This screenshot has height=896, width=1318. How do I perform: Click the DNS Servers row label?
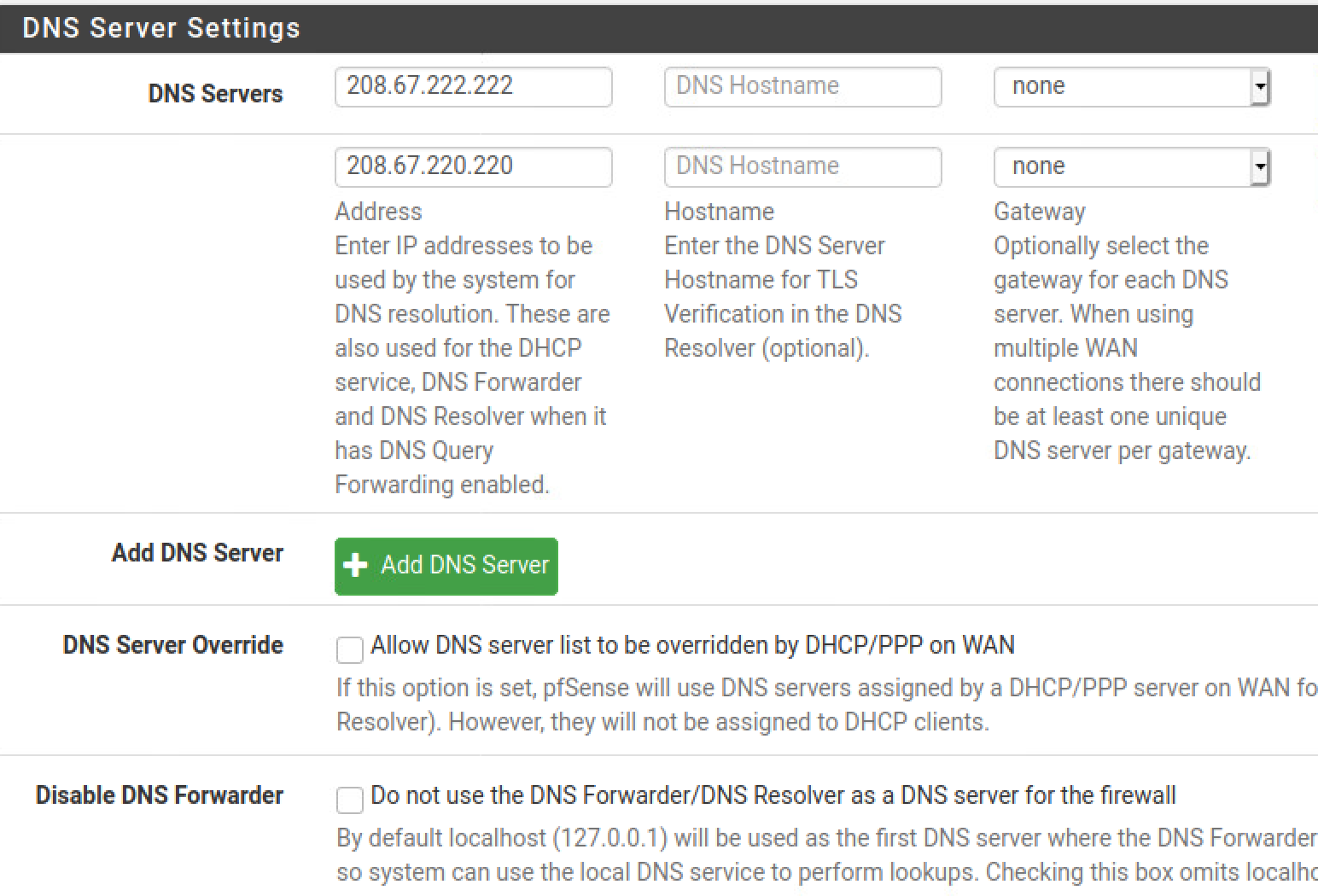click(215, 93)
